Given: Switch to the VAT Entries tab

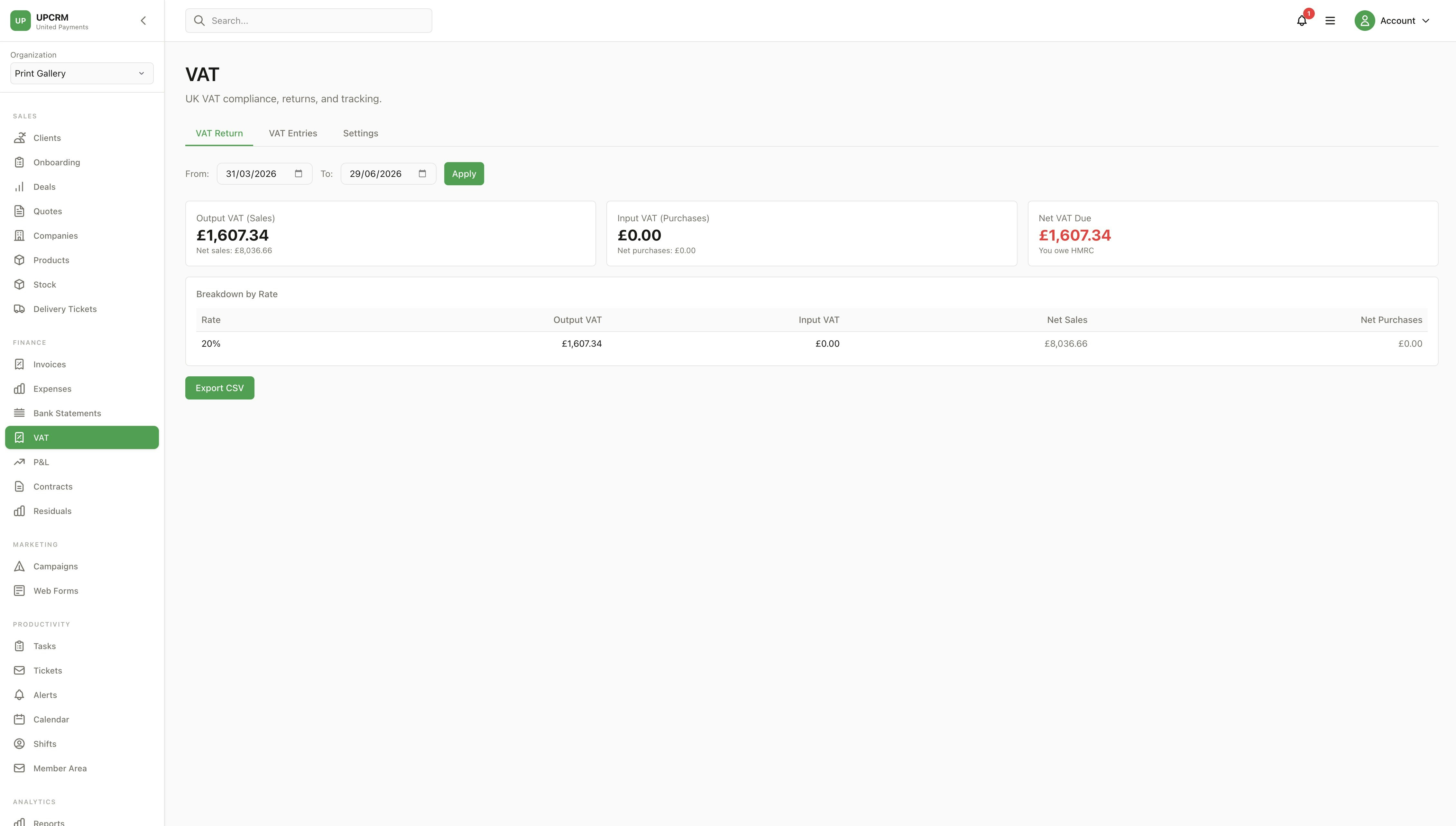Looking at the screenshot, I should 293,133.
